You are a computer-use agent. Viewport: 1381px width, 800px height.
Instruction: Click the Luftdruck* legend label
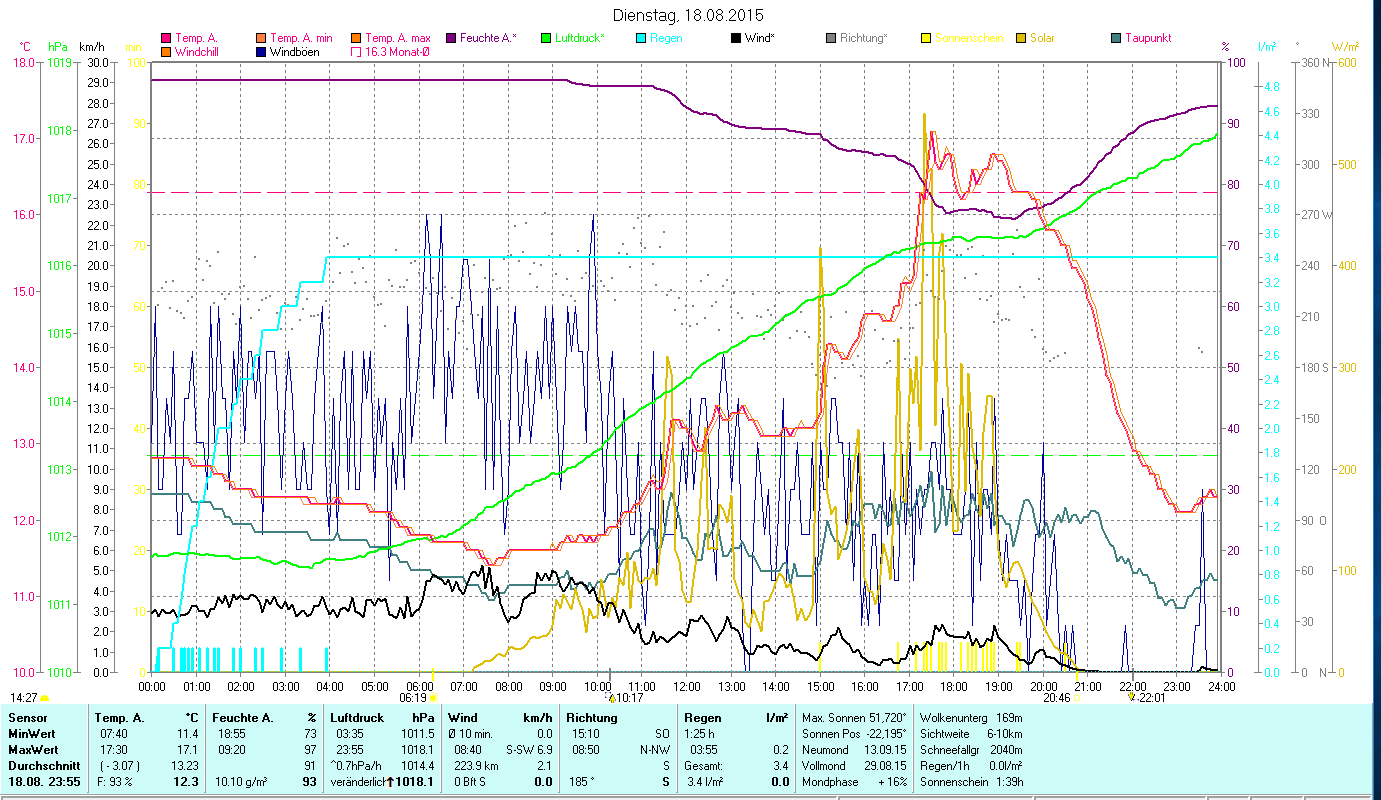[x=579, y=38]
